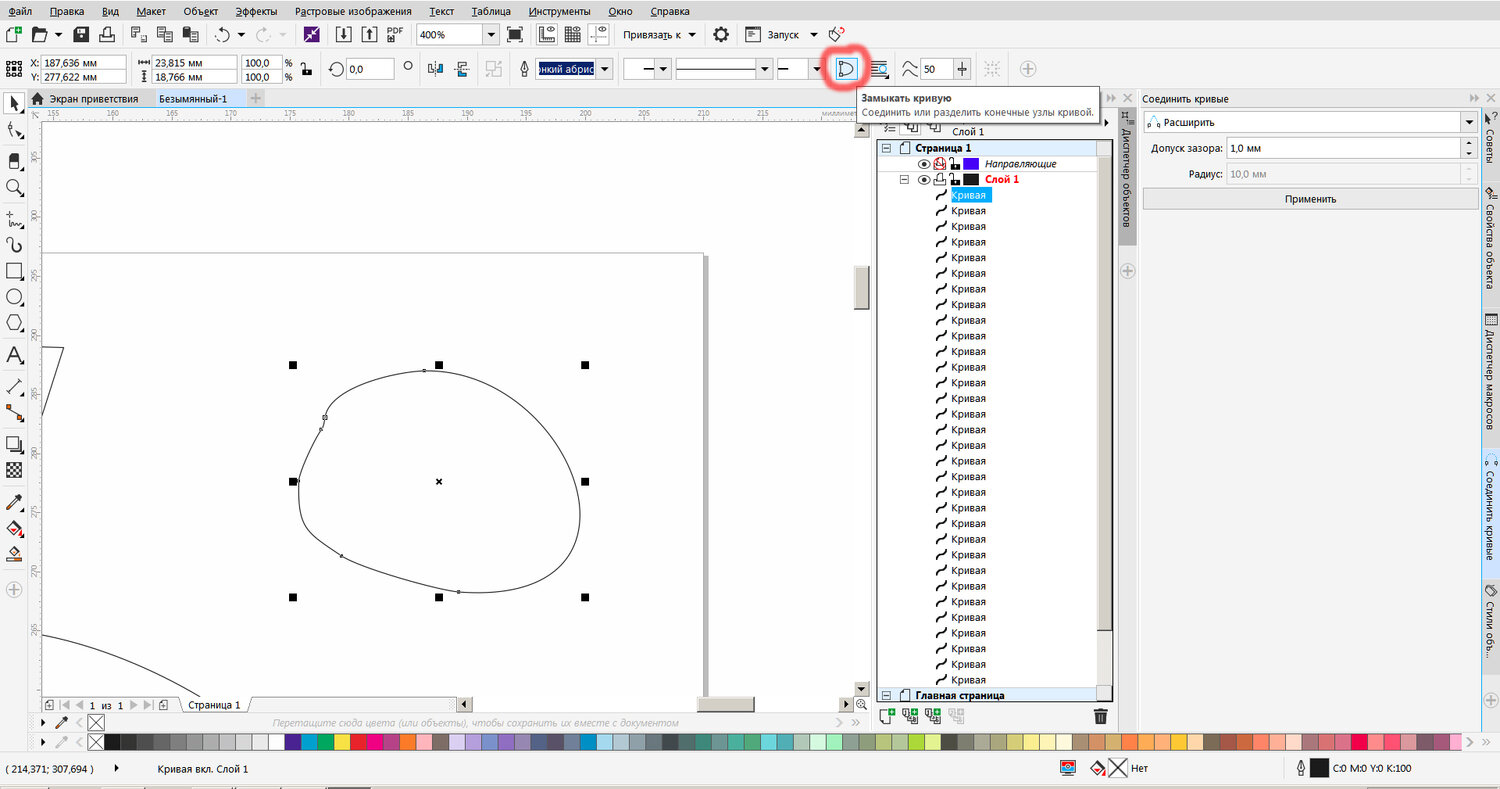Image resolution: width=1500 pixels, height=789 pixels.
Task: Open the Диспетчер макросов side tab
Action: click(x=1490, y=371)
